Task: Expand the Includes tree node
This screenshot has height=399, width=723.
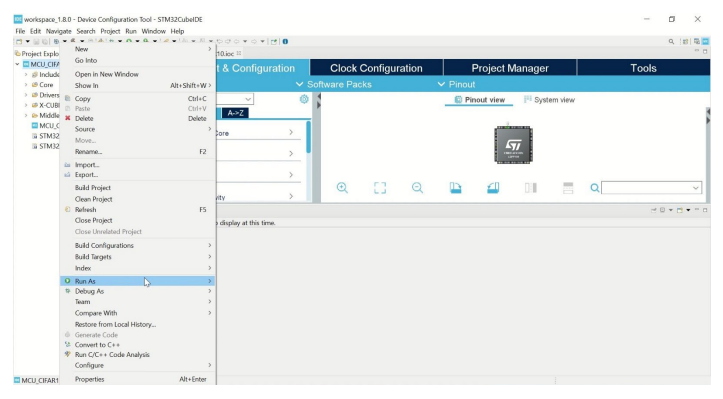Action: click(26, 74)
